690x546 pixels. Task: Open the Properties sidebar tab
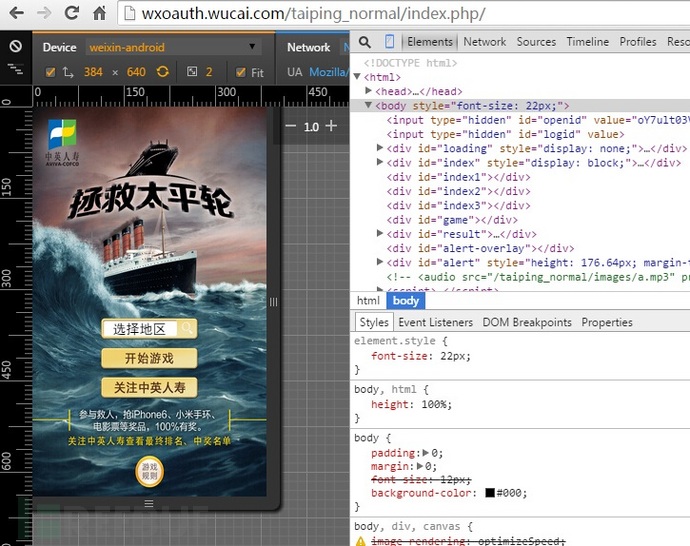[x=607, y=322]
